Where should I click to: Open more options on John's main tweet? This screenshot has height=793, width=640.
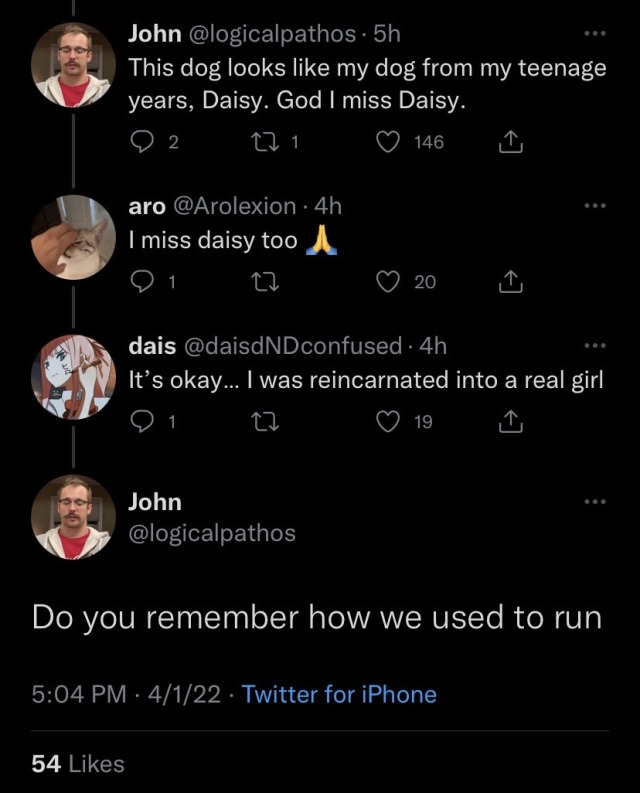tap(595, 502)
